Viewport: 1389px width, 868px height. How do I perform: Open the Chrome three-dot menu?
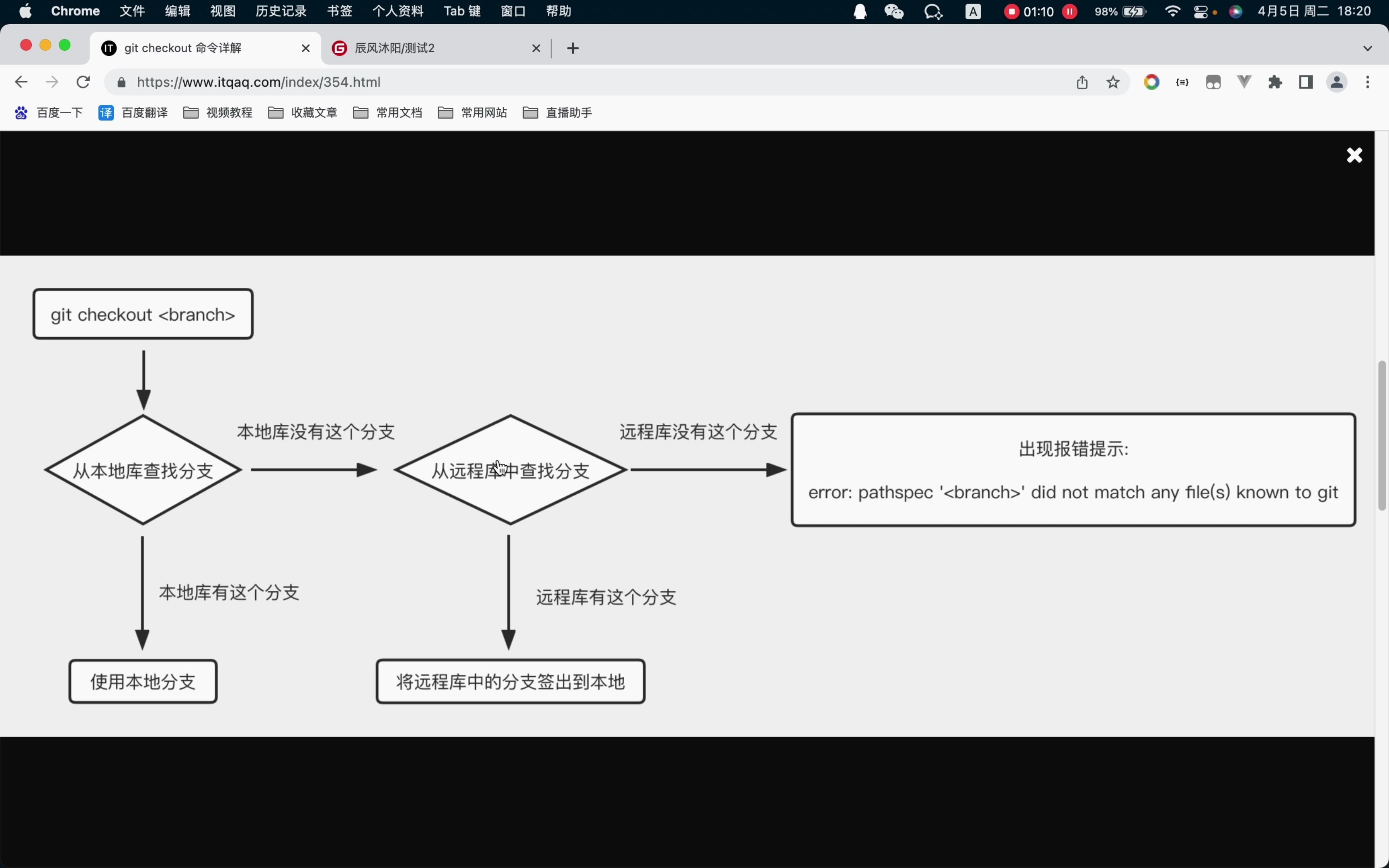coord(1369,82)
